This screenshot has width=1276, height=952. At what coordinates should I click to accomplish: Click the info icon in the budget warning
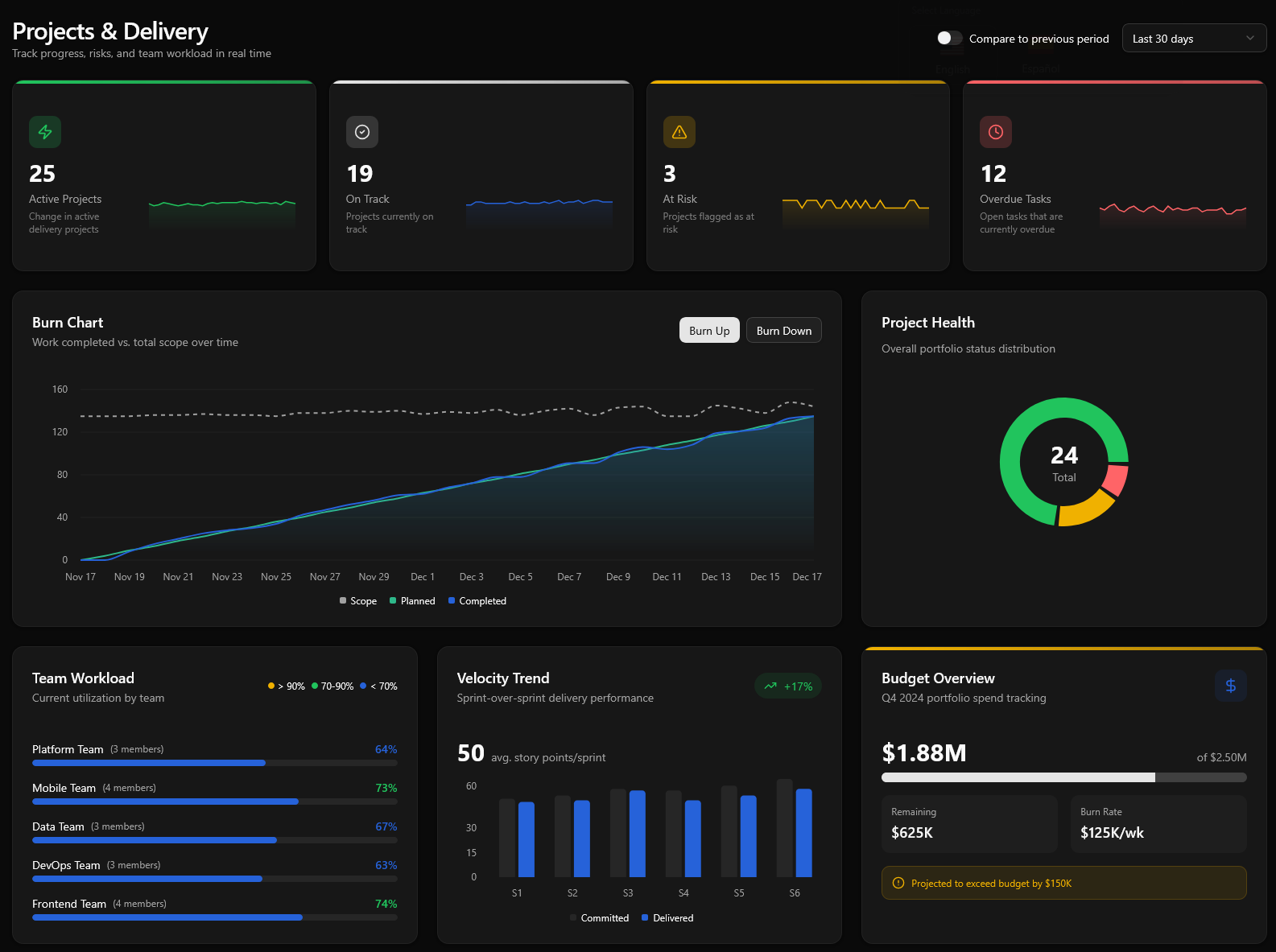pos(898,883)
